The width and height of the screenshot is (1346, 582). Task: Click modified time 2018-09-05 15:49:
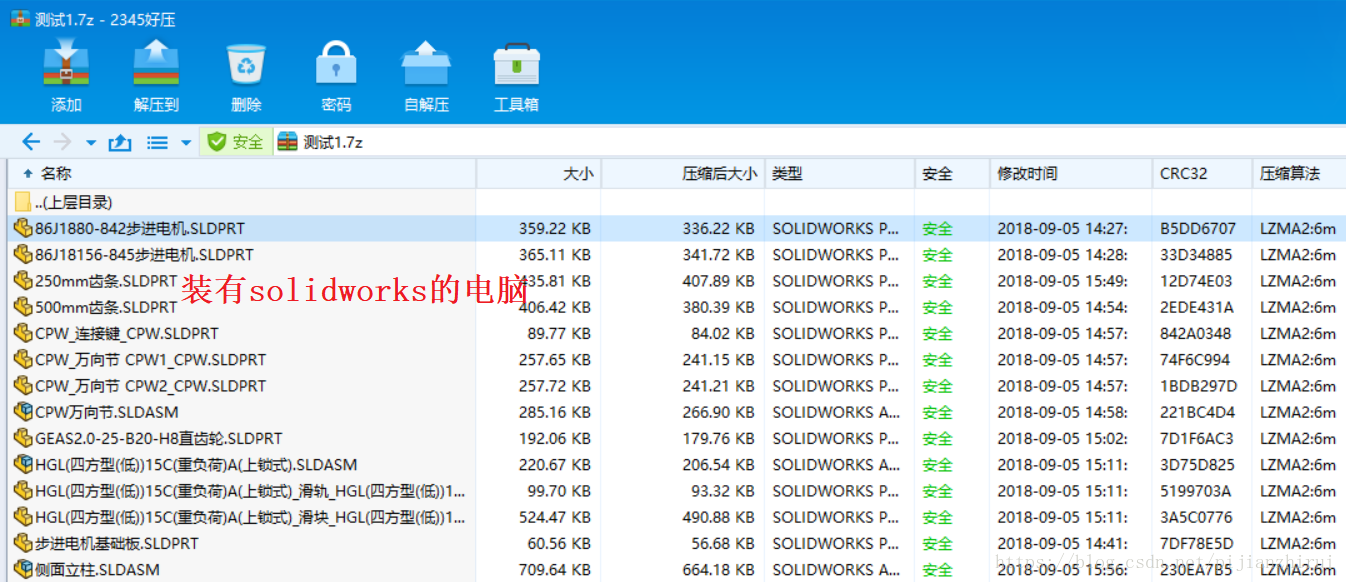point(1062,281)
